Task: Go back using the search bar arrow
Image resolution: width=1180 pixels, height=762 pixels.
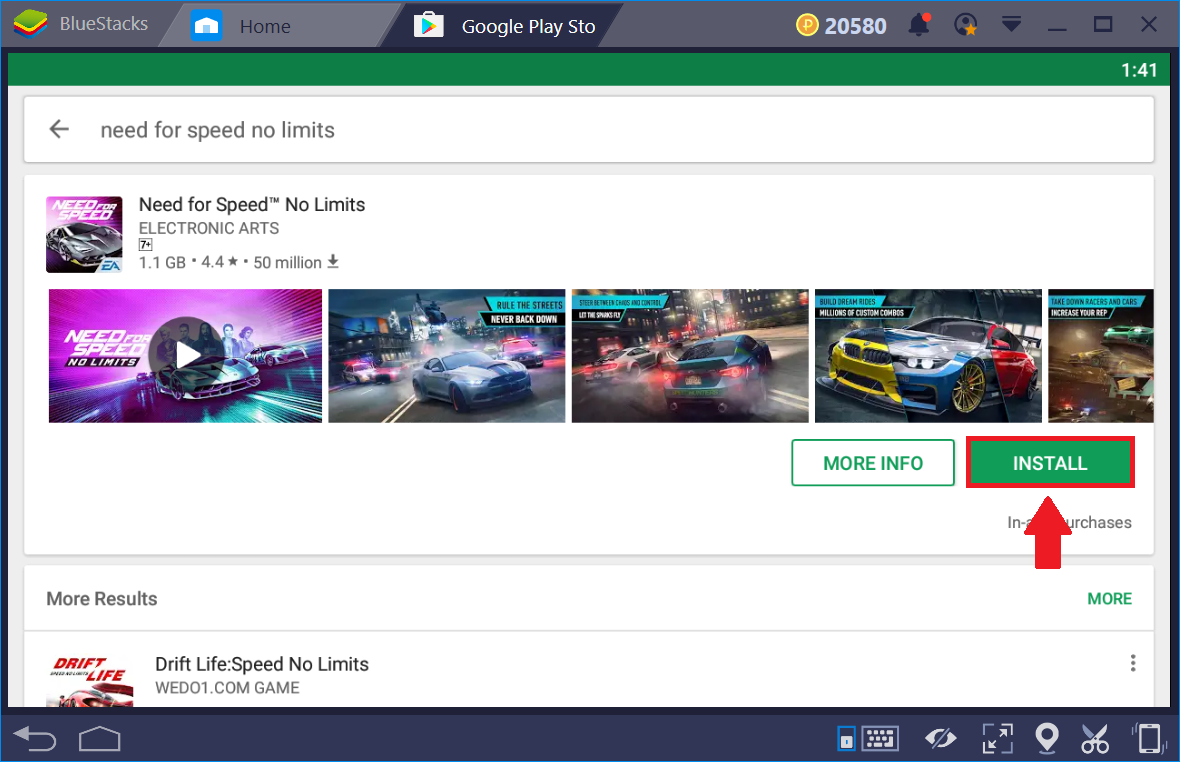Action: [x=59, y=129]
